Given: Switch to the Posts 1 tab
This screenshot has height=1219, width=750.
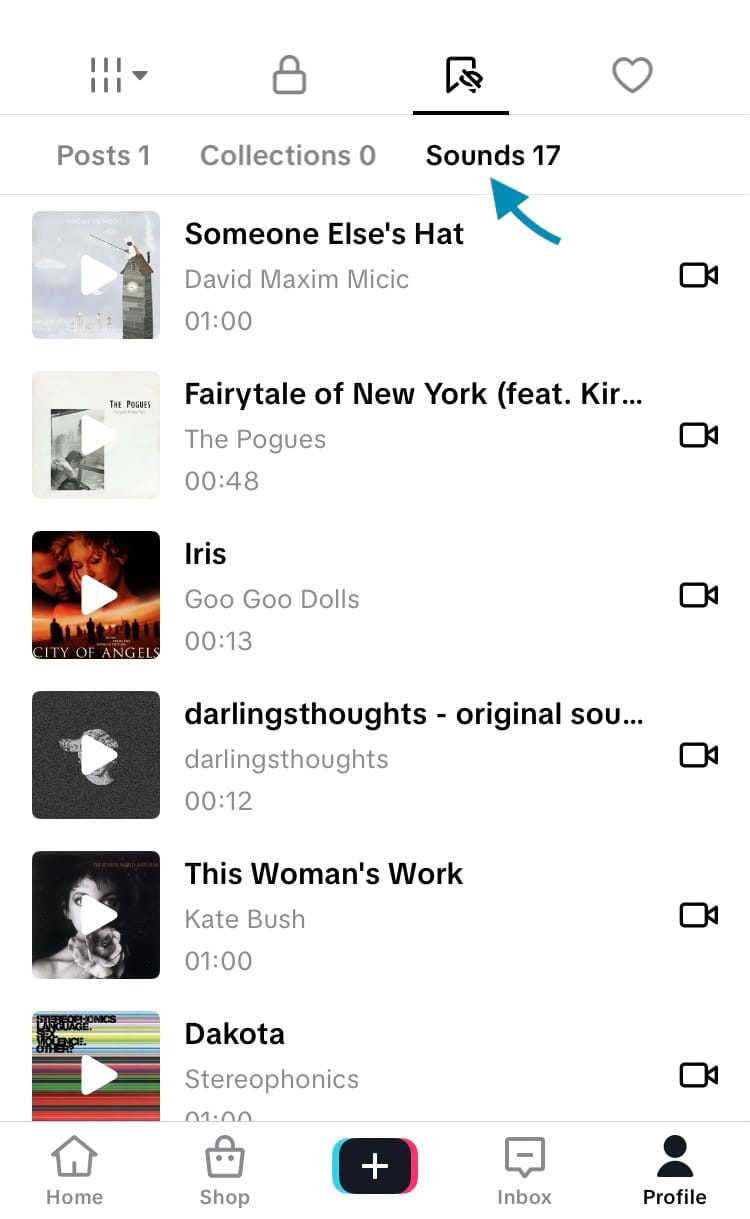Looking at the screenshot, I should click(103, 156).
